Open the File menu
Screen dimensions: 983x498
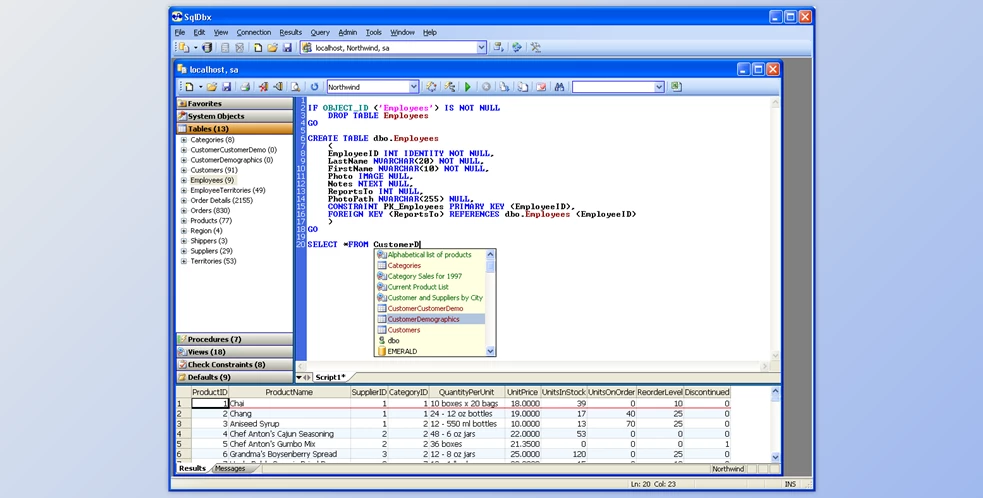coord(180,33)
